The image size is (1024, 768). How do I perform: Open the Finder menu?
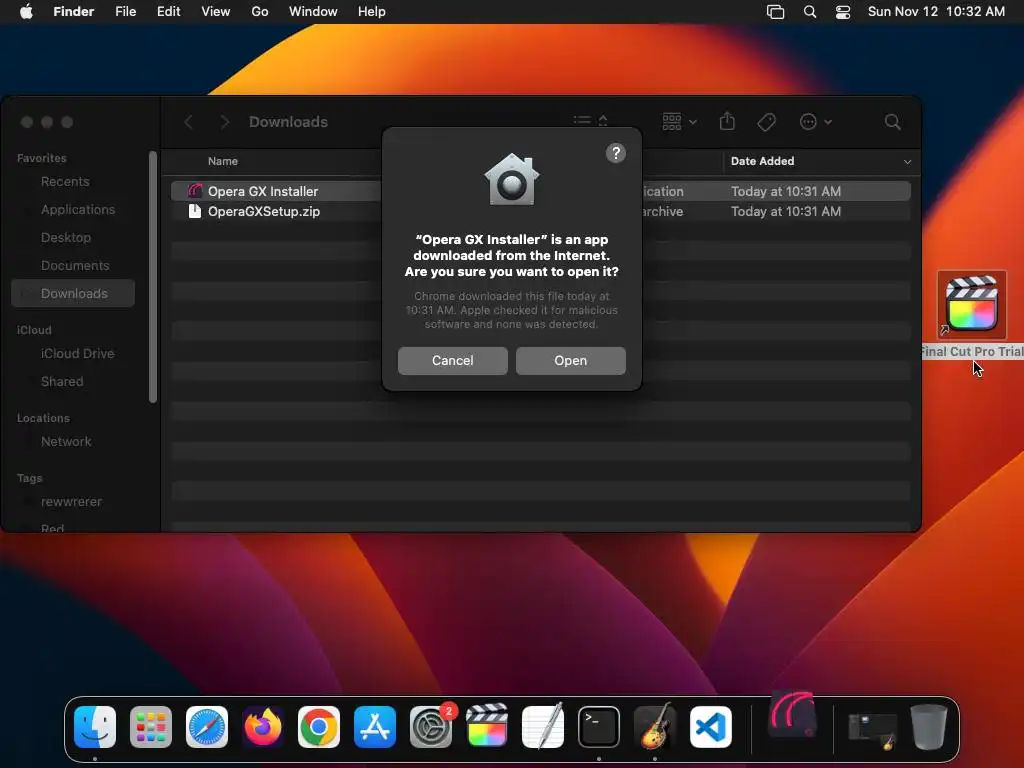tap(73, 12)
